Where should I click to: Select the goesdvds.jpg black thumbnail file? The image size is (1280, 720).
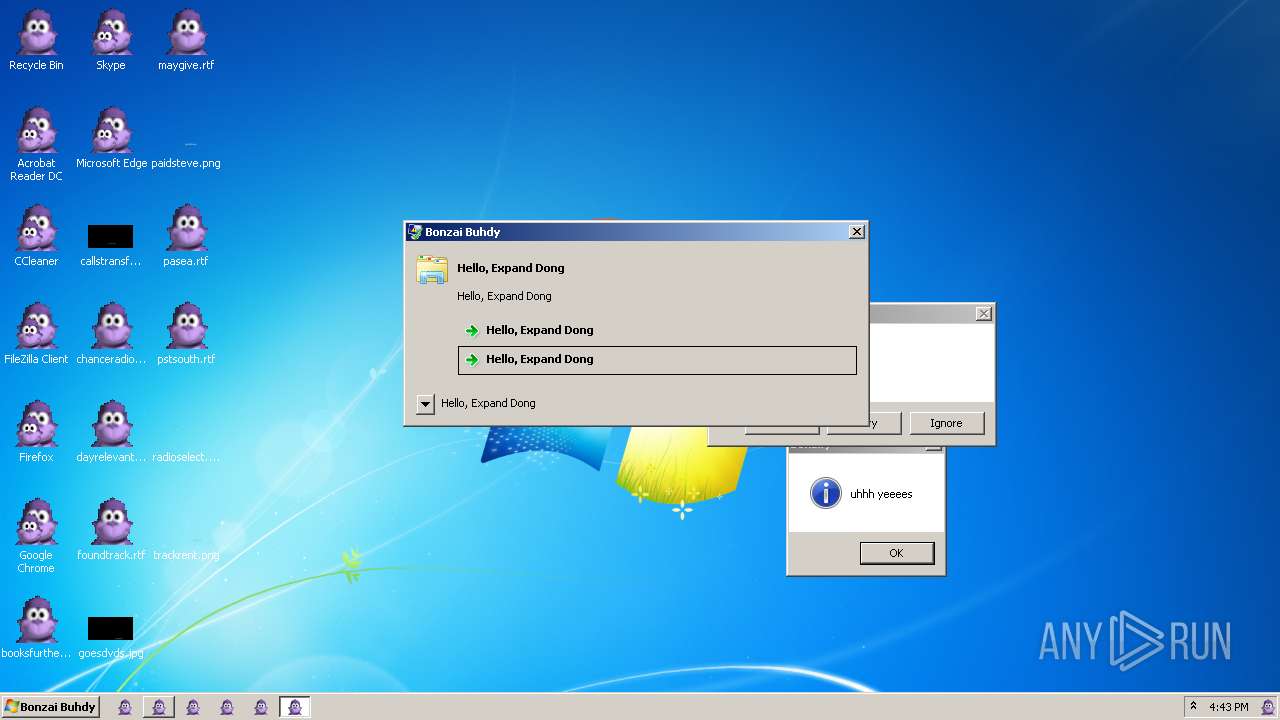point(110,628)
